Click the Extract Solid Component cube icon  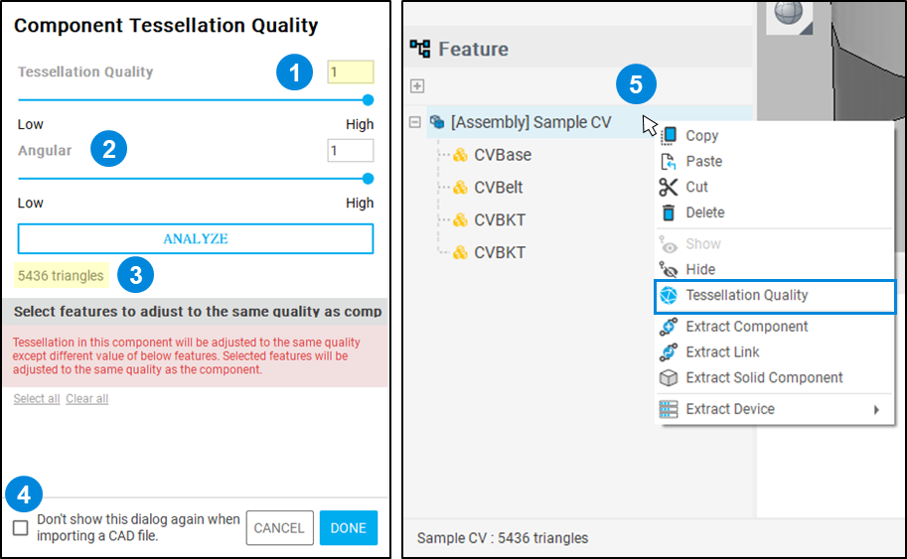(x=669, y=378)
